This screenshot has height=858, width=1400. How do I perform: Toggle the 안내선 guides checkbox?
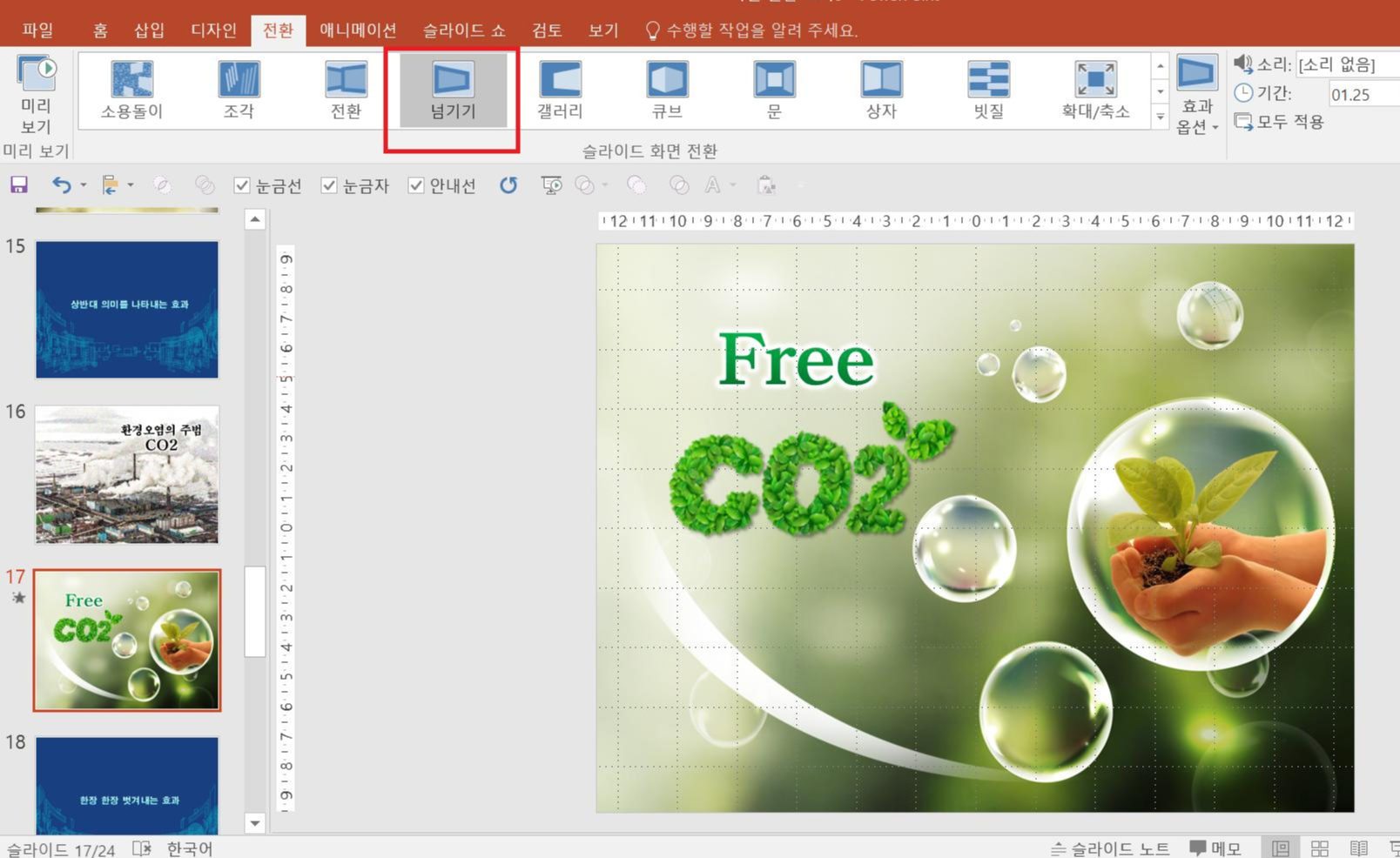416,185
